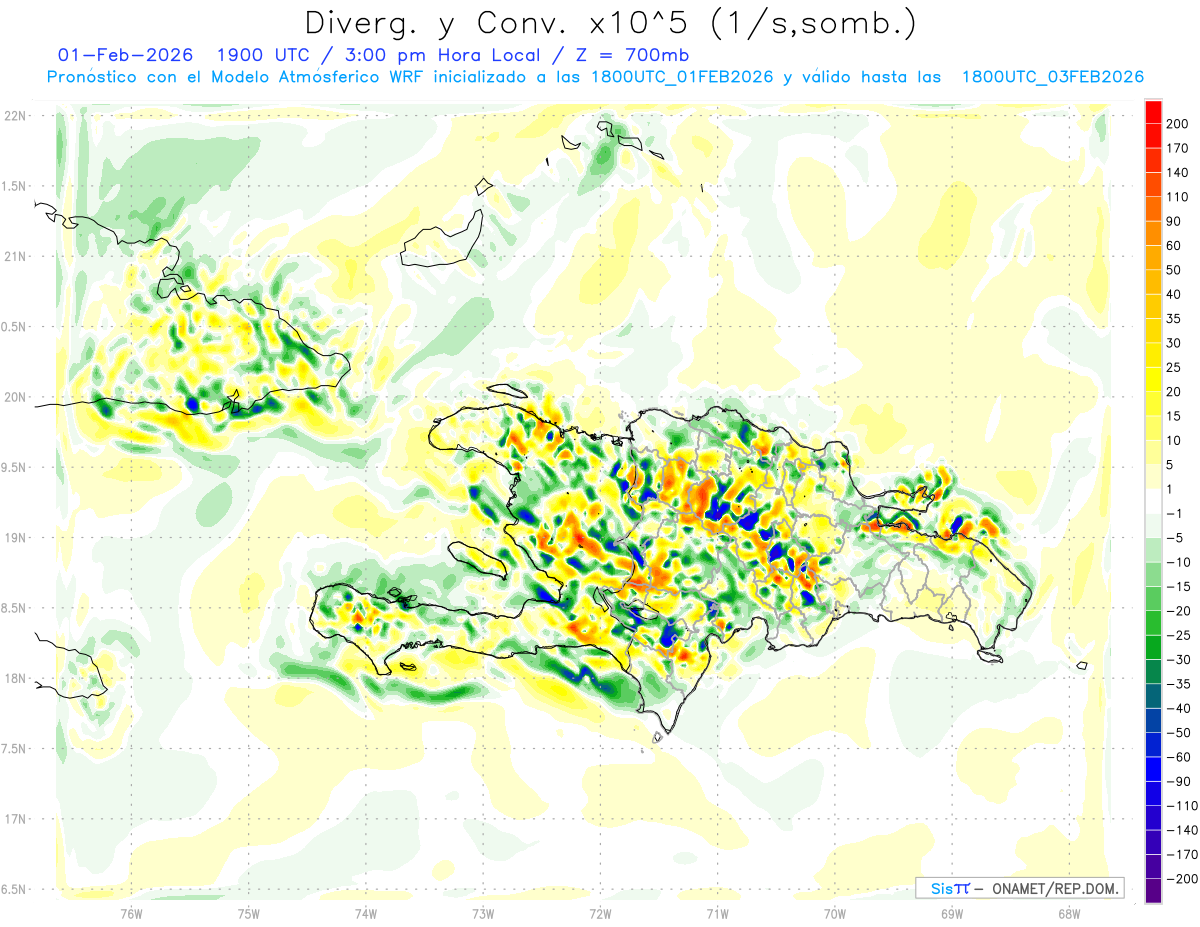Click the '9.5N' latitude label
Viewport: 1200px width, 927px height.
(15, 467)
